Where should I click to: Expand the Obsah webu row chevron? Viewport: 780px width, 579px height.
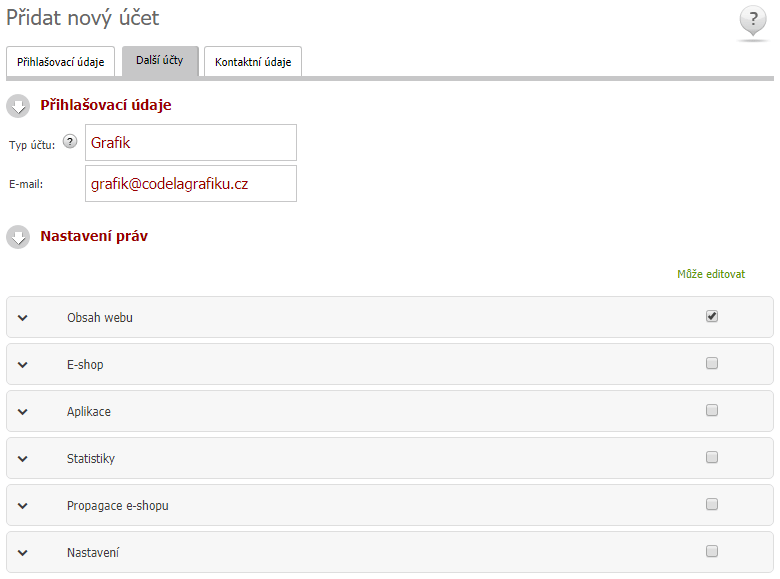tap(22, 318)
